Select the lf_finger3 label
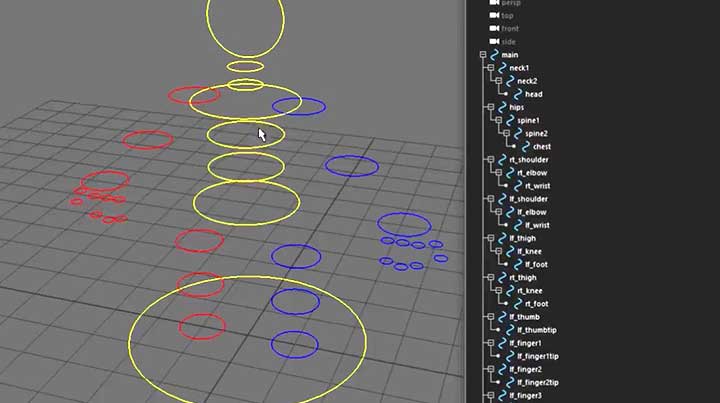The height and width of the screenshot is (403, 720). (525, 395)
